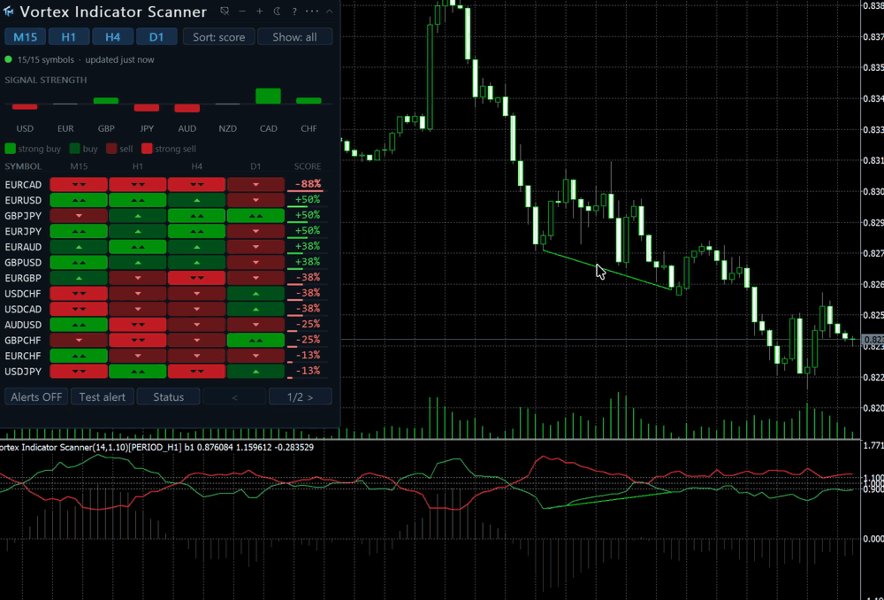Screen dimensions: 884x600
Task: Click the strong buy legend color swatch
Action: tap(10, 149)
